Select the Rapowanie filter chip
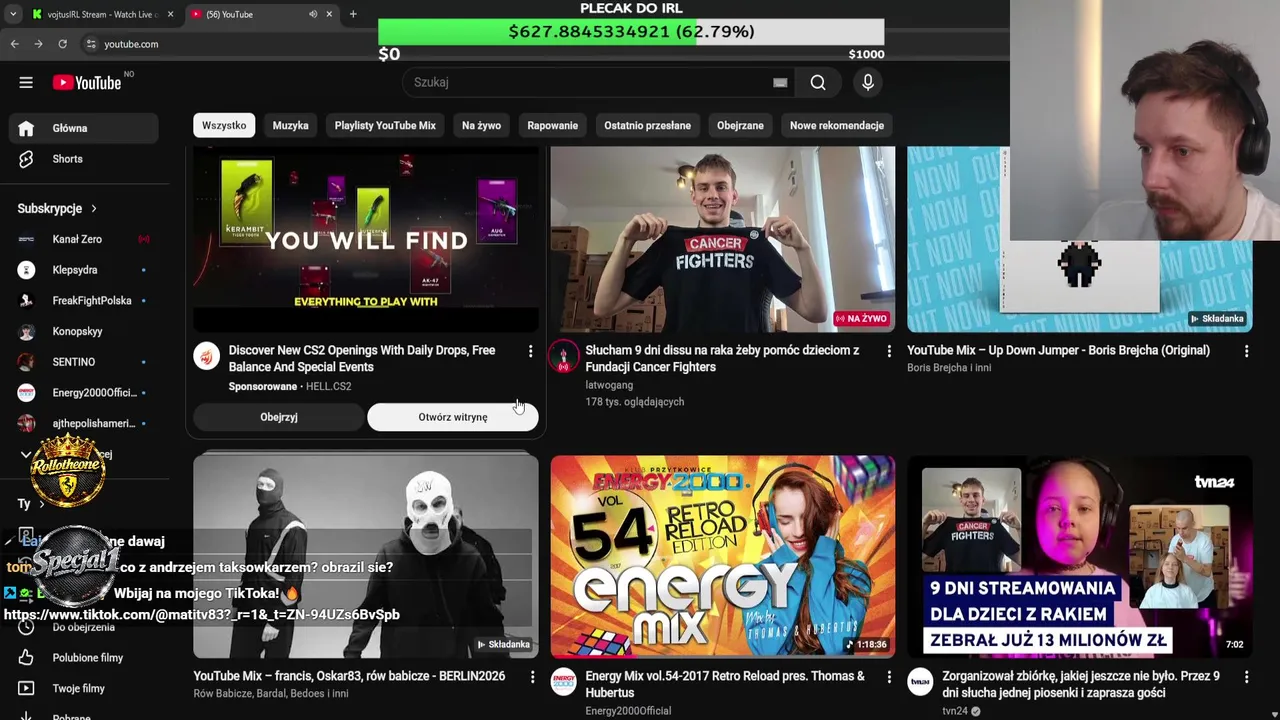The height and width of the screenshot is (720, 1280). 553,126
